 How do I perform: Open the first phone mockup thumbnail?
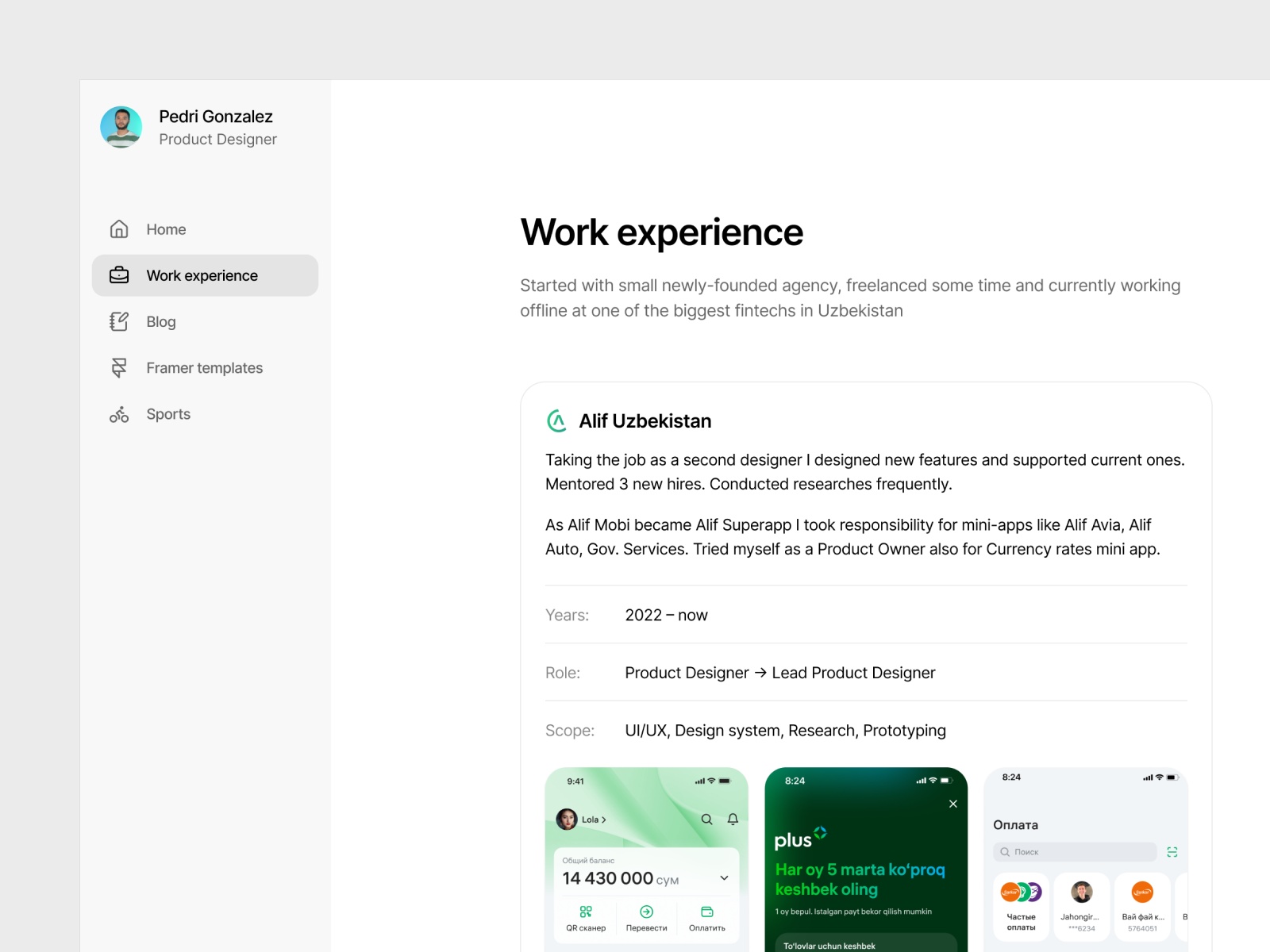coord(646,859)
